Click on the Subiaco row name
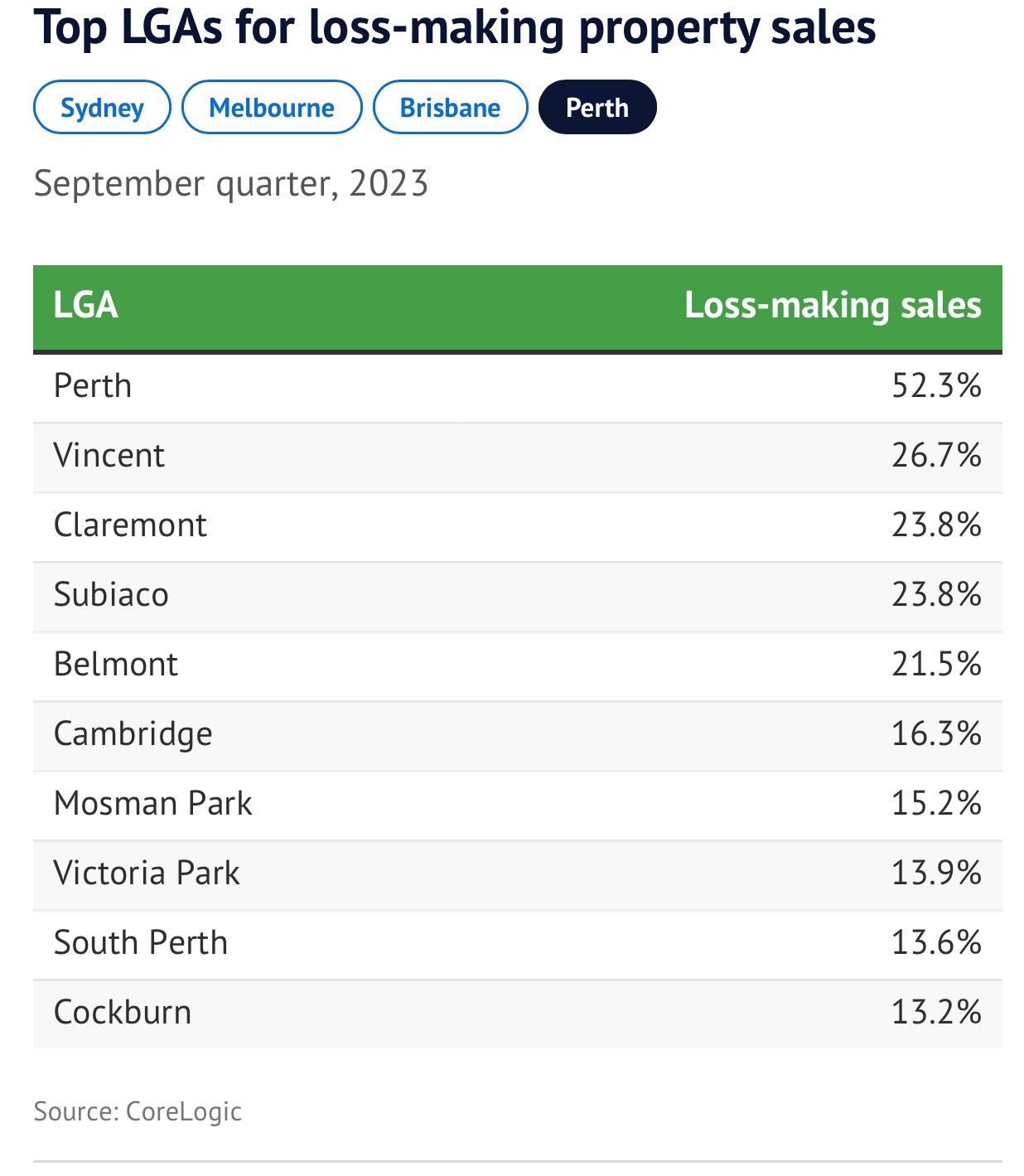This screenshot has height=1176, width=1024. [111, 595]
